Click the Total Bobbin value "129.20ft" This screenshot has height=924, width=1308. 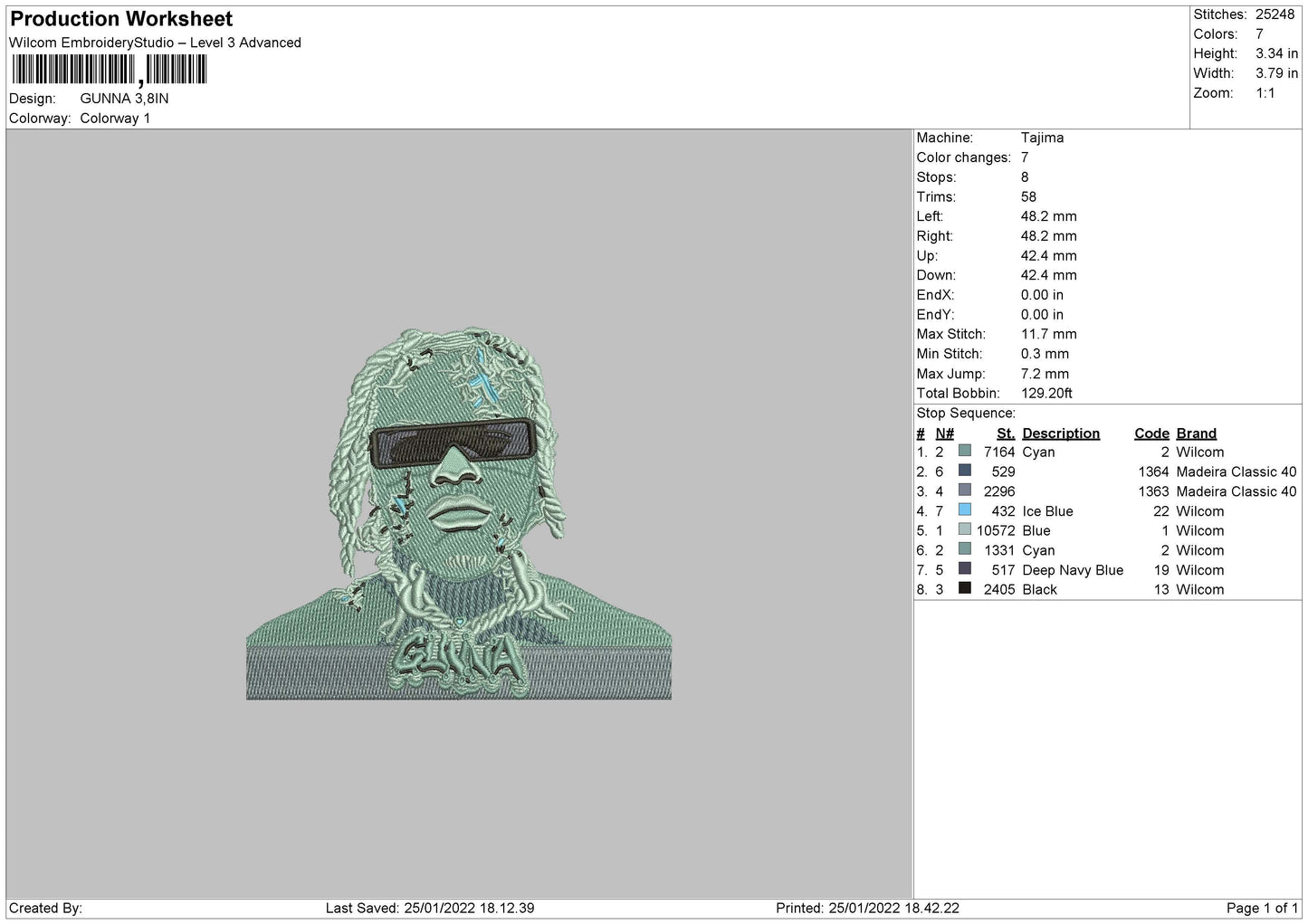tap(1046, 394)
